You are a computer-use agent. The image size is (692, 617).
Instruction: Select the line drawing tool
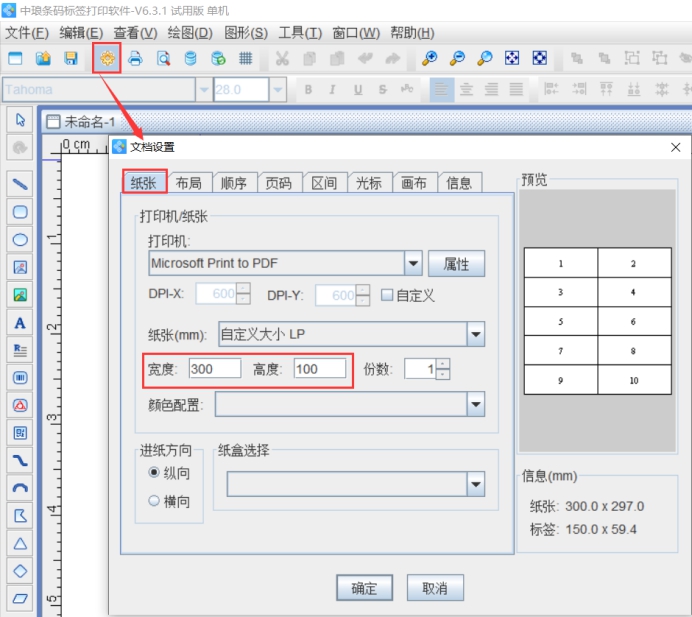[x=20, y=184]
